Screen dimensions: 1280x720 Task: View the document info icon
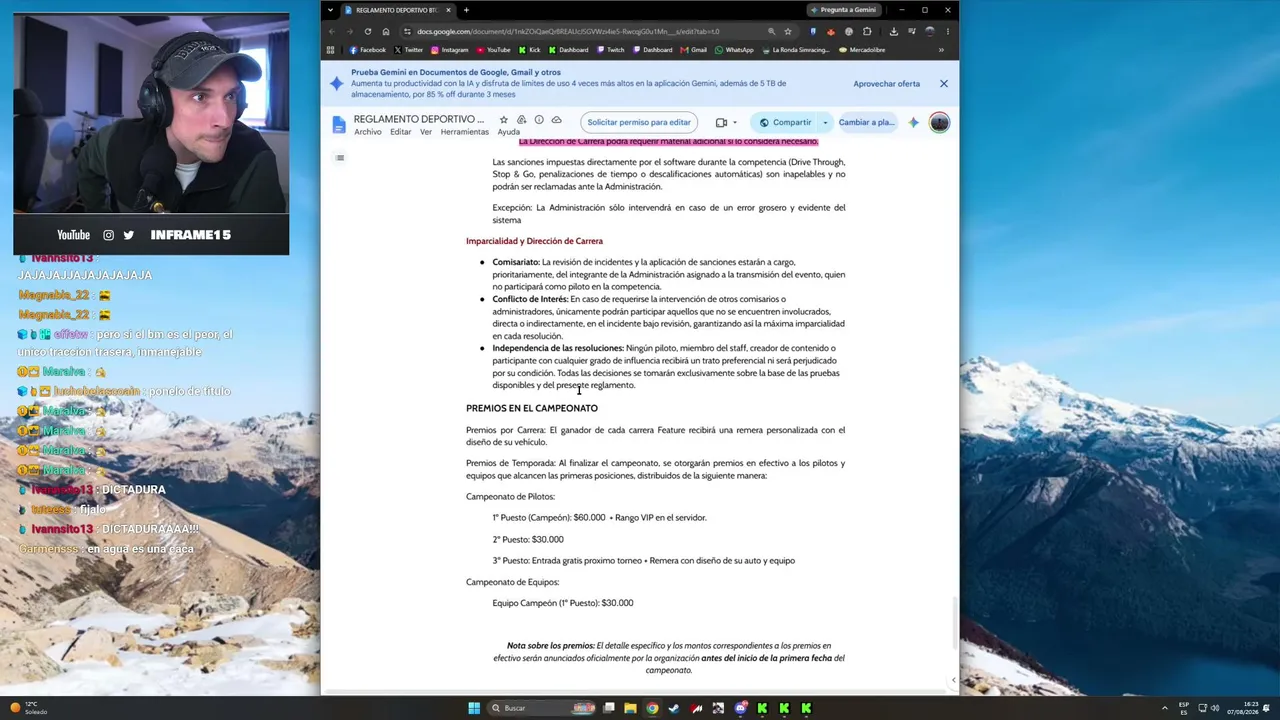coord(539,120)
